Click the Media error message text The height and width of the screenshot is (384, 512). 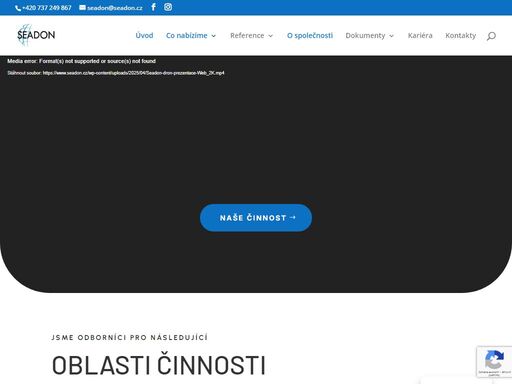point(81,61)
